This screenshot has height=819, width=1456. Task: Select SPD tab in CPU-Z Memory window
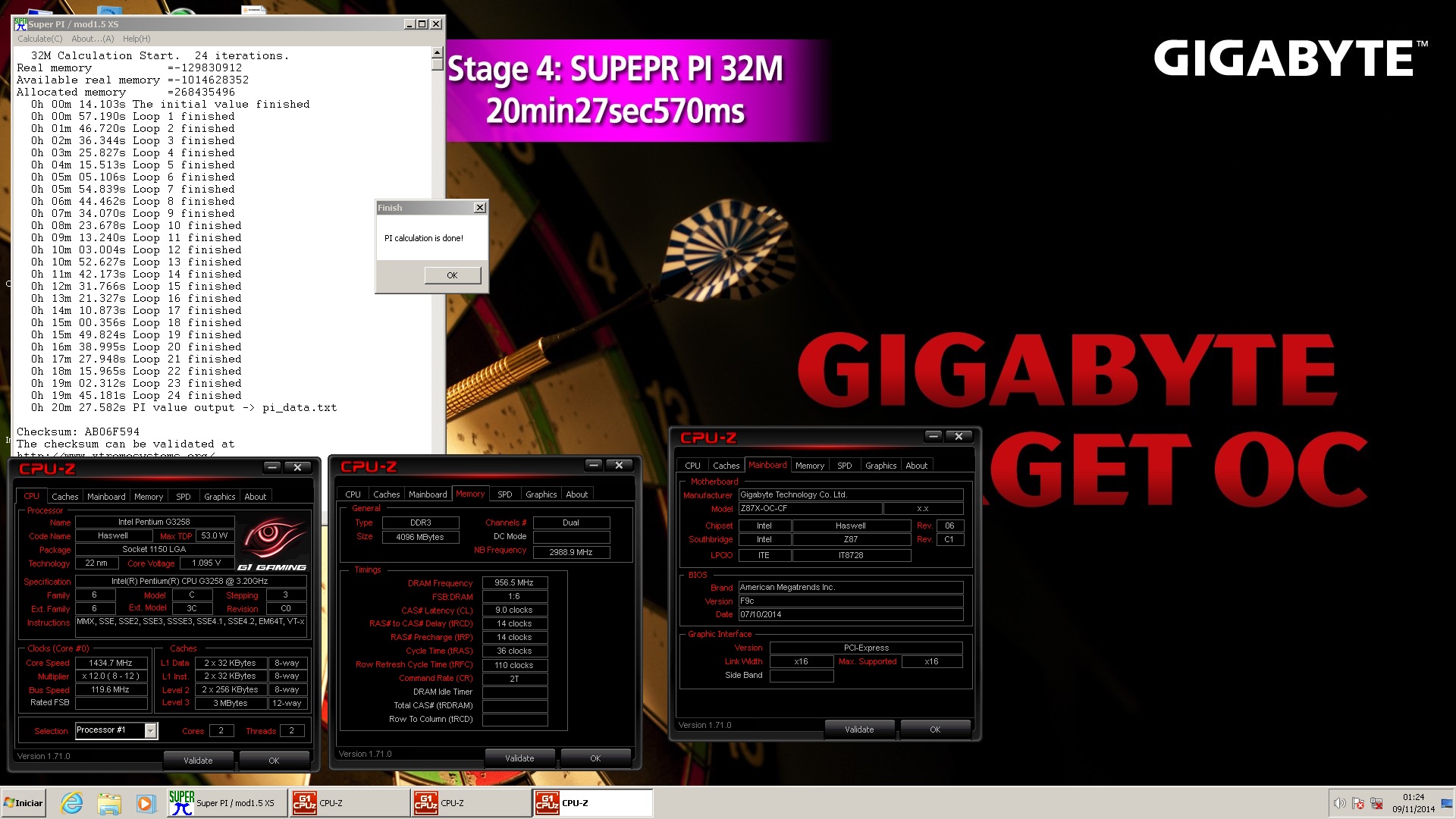505,494
